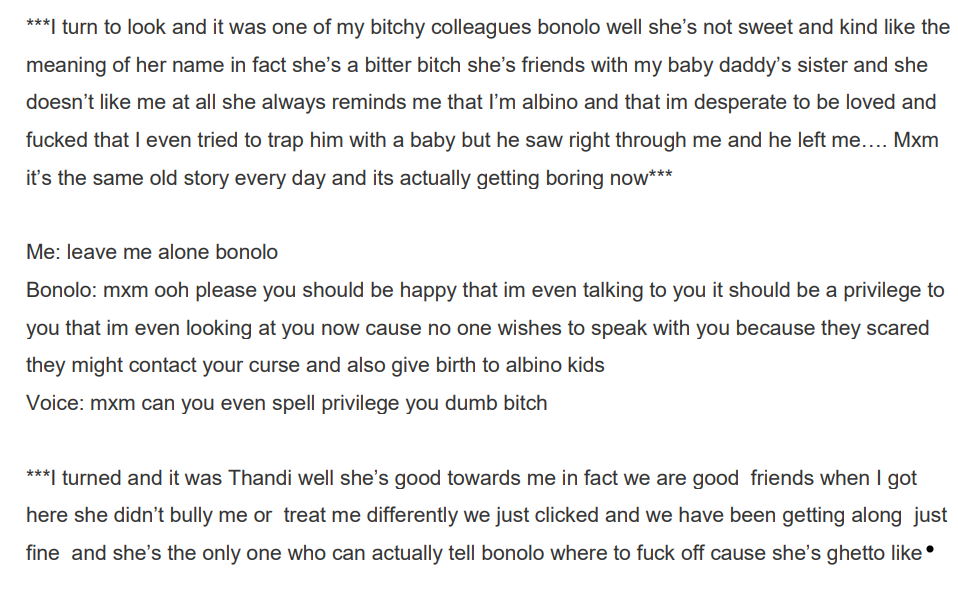The height and width of the screenshot is (607, 958).
Task: Click the black dot after "ghetto like"
Action: tap(931, 549)
